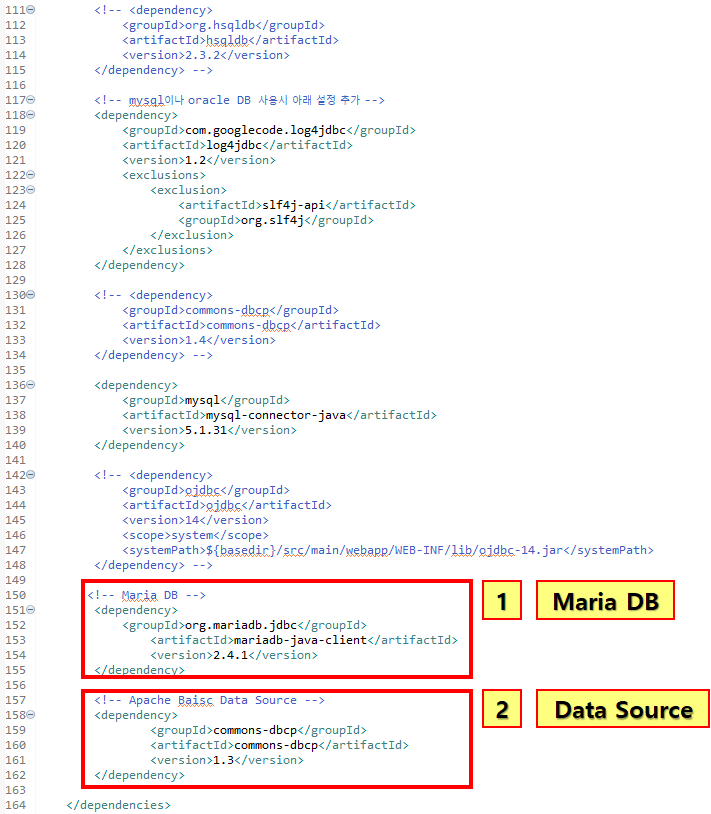Click the slf4j-api artifactId value
This screenshot has height=814, width=711.
293,205
